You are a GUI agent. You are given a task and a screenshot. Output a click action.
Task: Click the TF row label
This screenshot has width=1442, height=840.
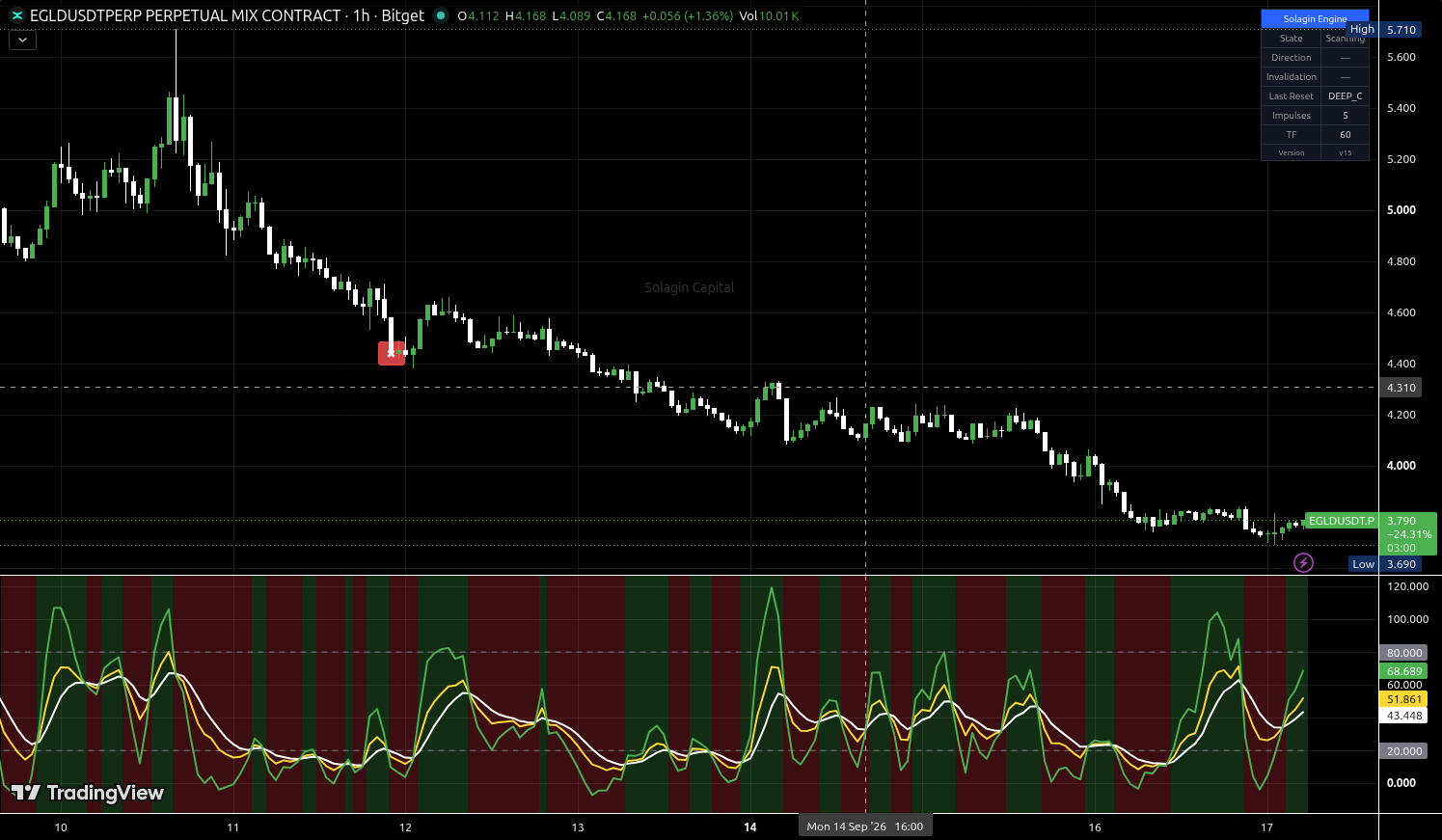[x=1292, y=135]
